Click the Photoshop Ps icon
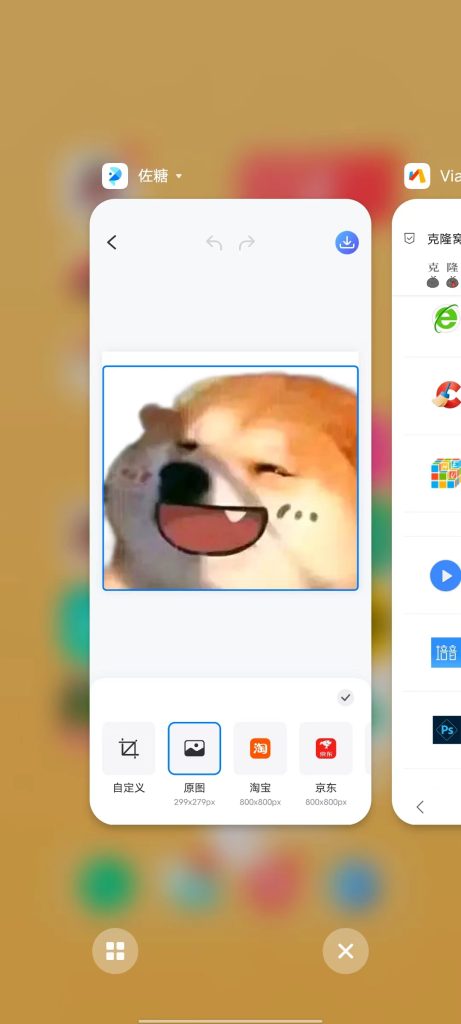Viewport: 461px width, 1024px height. (447, 729)
